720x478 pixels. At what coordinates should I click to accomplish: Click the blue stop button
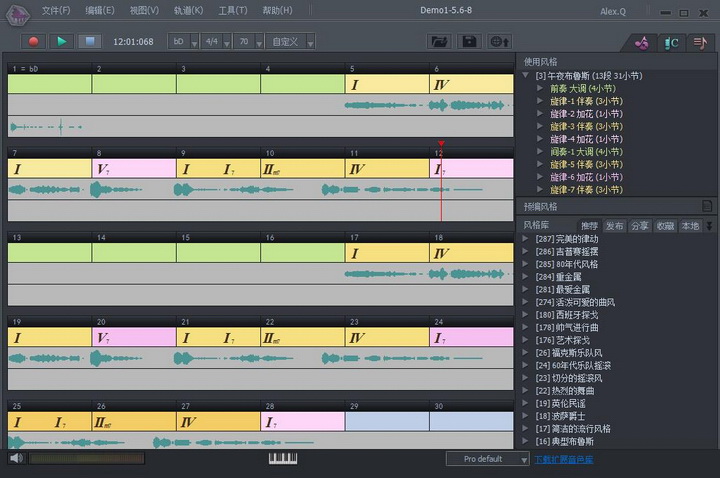coord(89,41)
